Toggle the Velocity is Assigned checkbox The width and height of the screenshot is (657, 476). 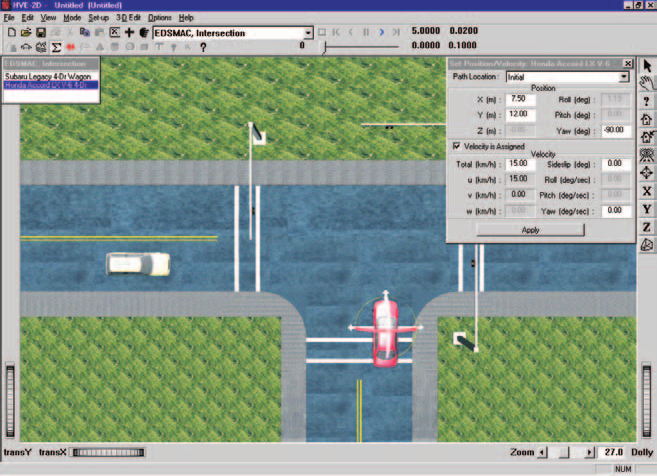[457, 146]
